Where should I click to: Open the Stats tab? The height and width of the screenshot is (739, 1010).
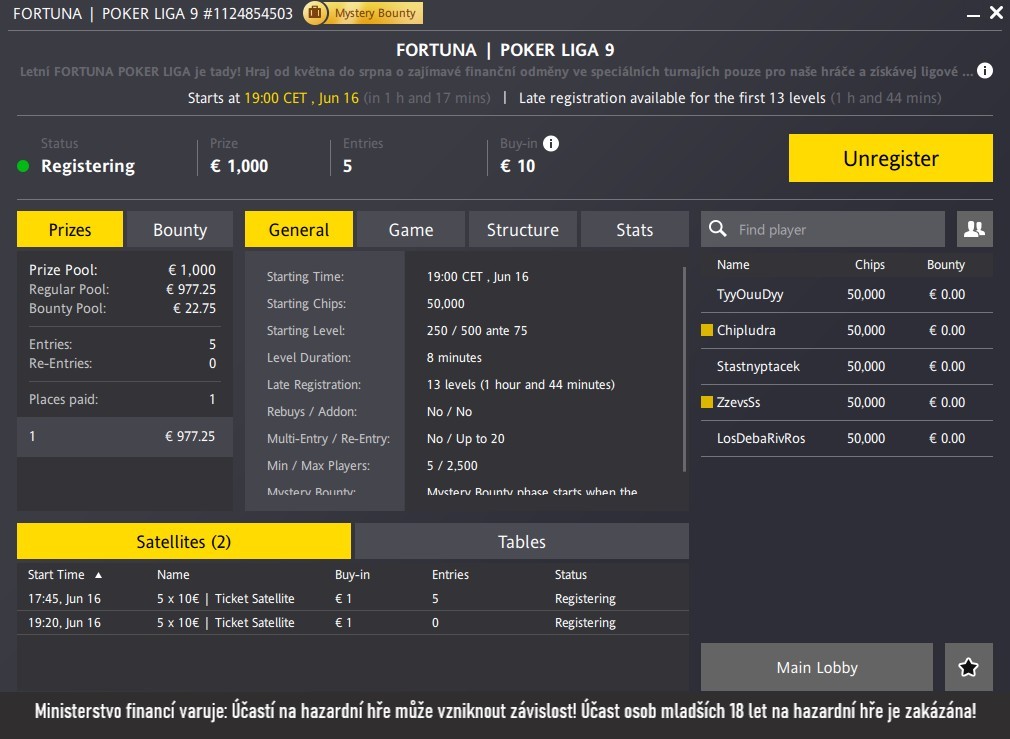tap(634, 229)
